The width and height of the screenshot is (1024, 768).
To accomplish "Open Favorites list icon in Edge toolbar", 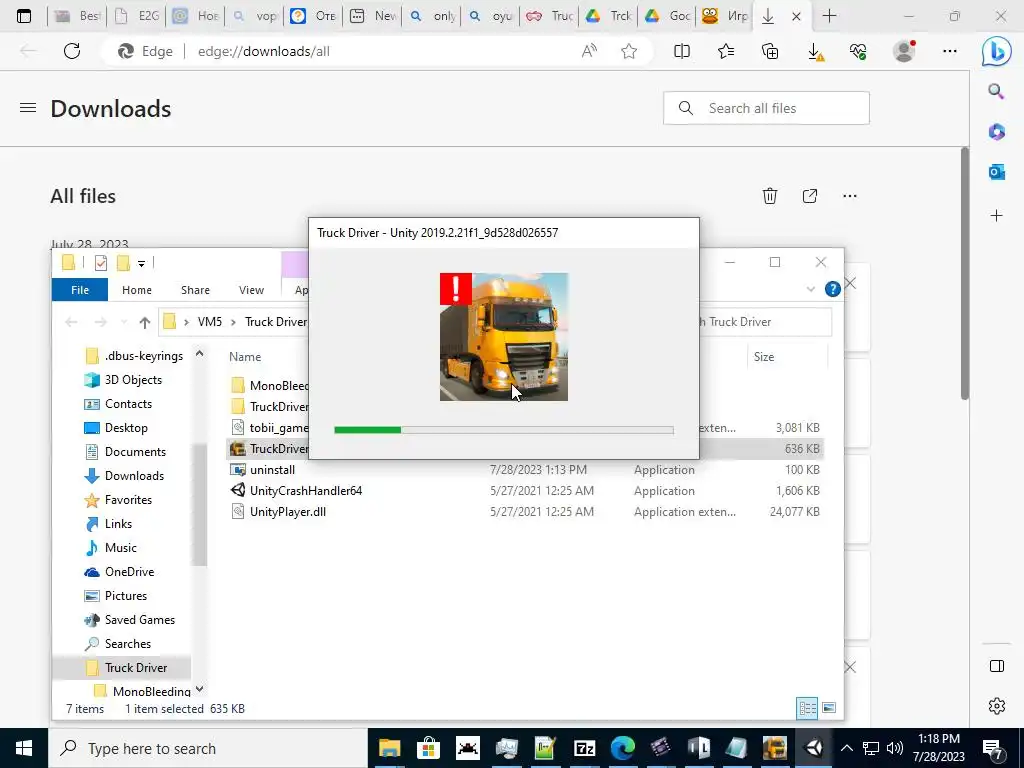I will click(x=726, y=51).
